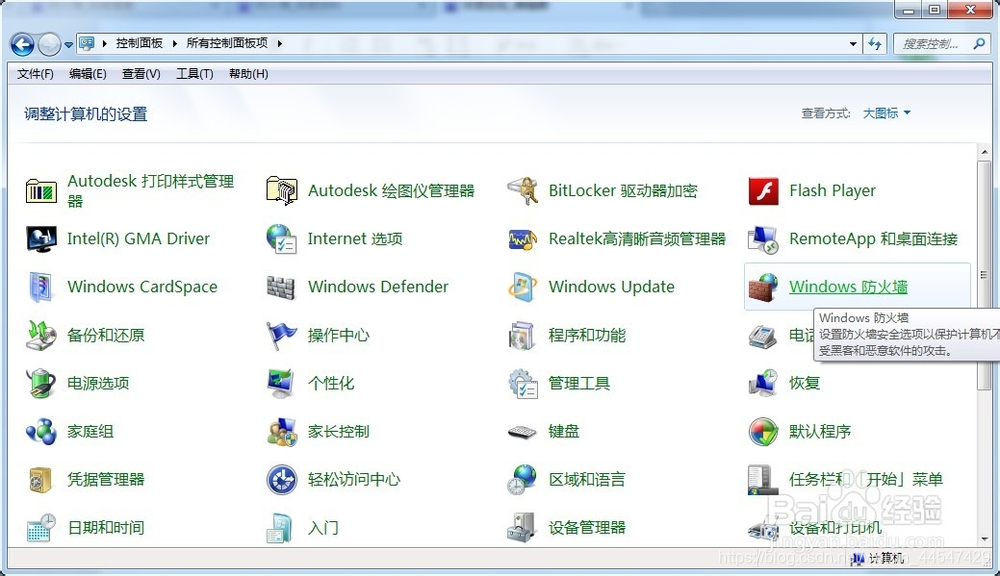Open the 查看(V) menu
1000x576 pixels.
(141, 74)
